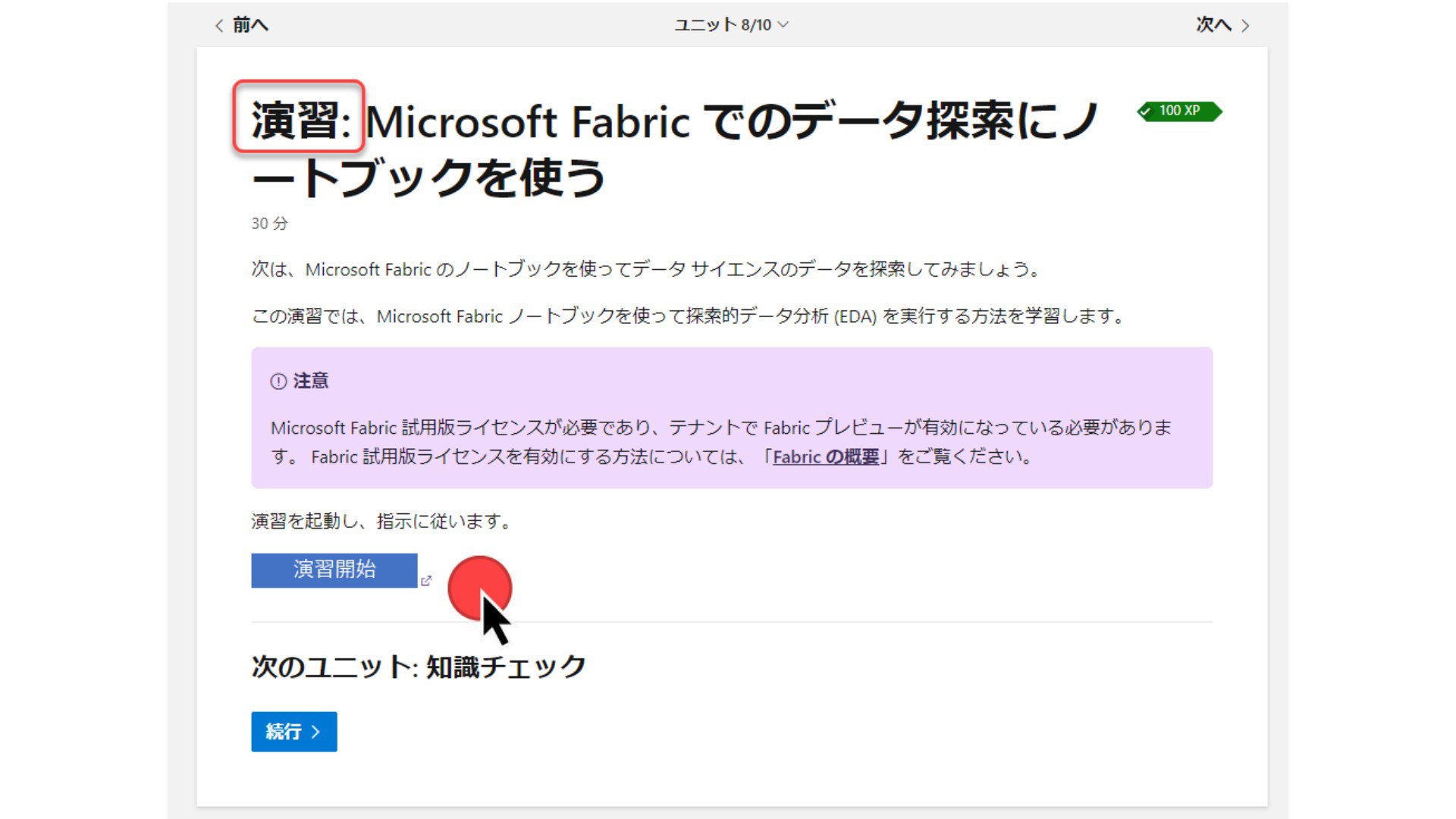The image size is (1456, 819).
Task: Click 次のユニット: 知識チェック heading
Action: click(x=419, y=667)
